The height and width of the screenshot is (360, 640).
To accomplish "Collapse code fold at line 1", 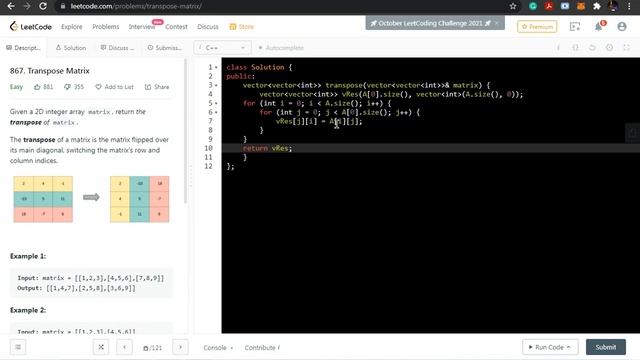I will point(216,67).
